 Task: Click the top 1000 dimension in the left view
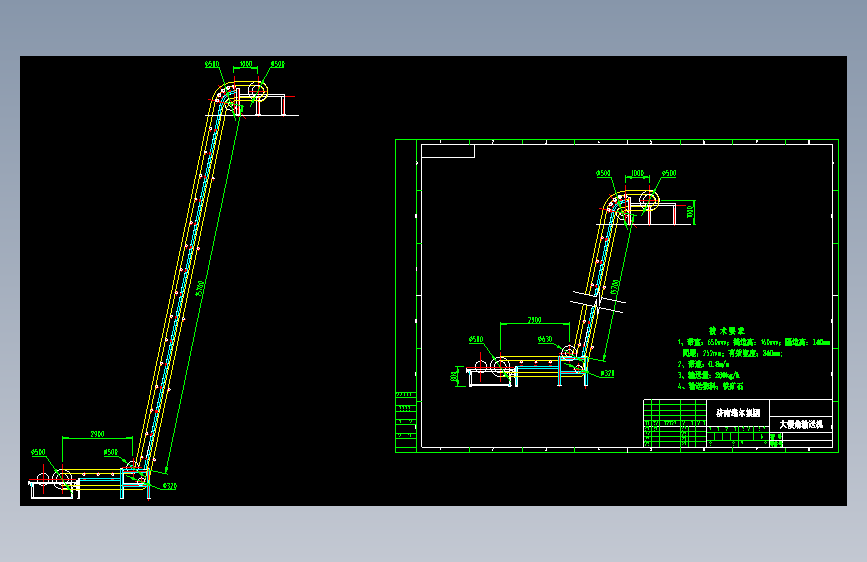pos(246,64)
